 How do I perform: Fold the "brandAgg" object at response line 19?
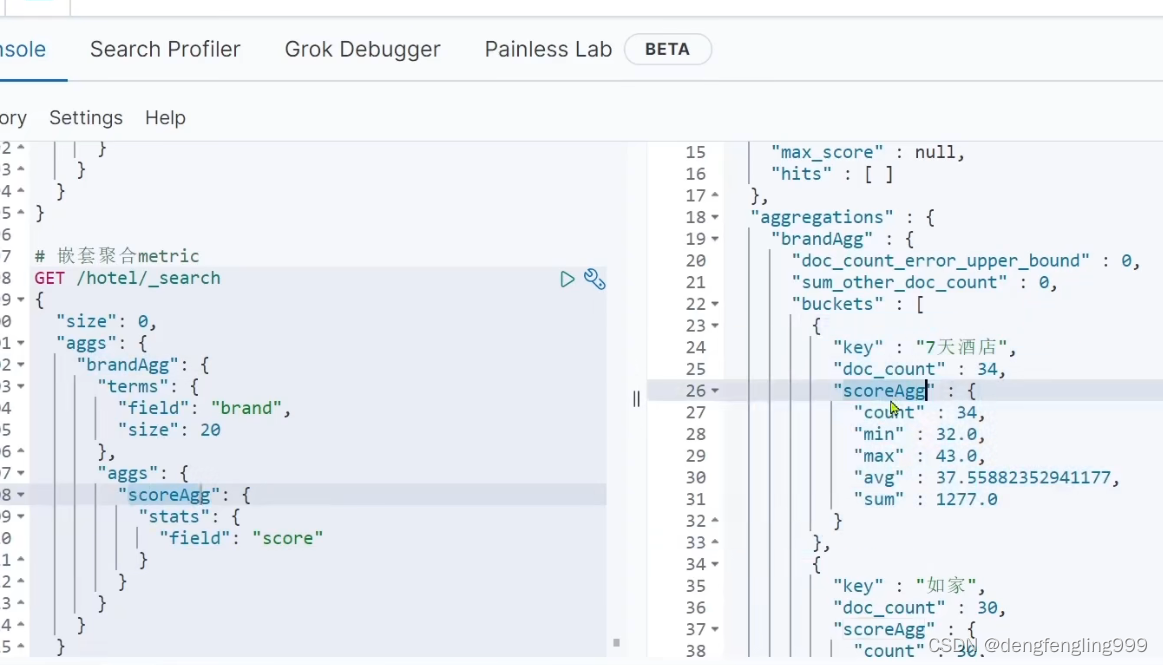pos(715,239)
